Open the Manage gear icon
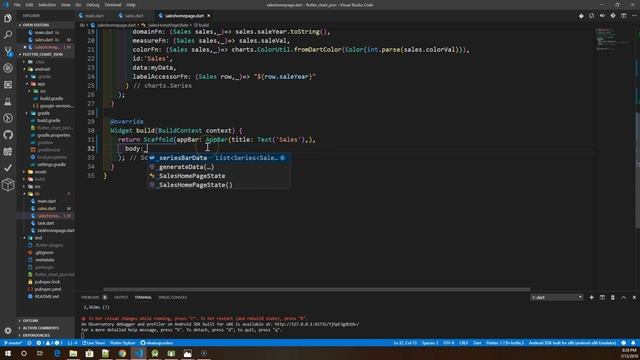This screenshot has width=640, height=360. point(8,331)
